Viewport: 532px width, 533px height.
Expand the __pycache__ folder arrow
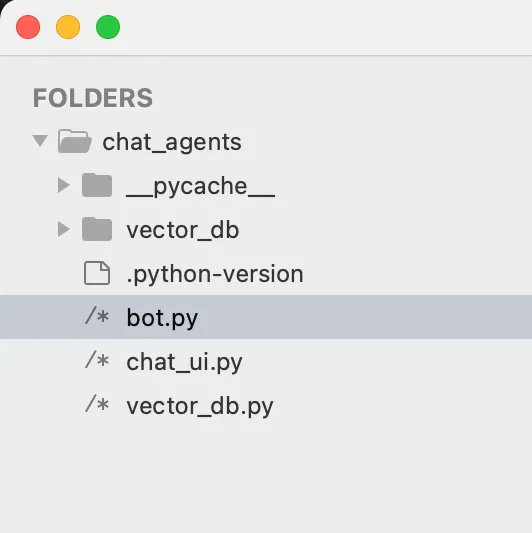tap(64, 185)
